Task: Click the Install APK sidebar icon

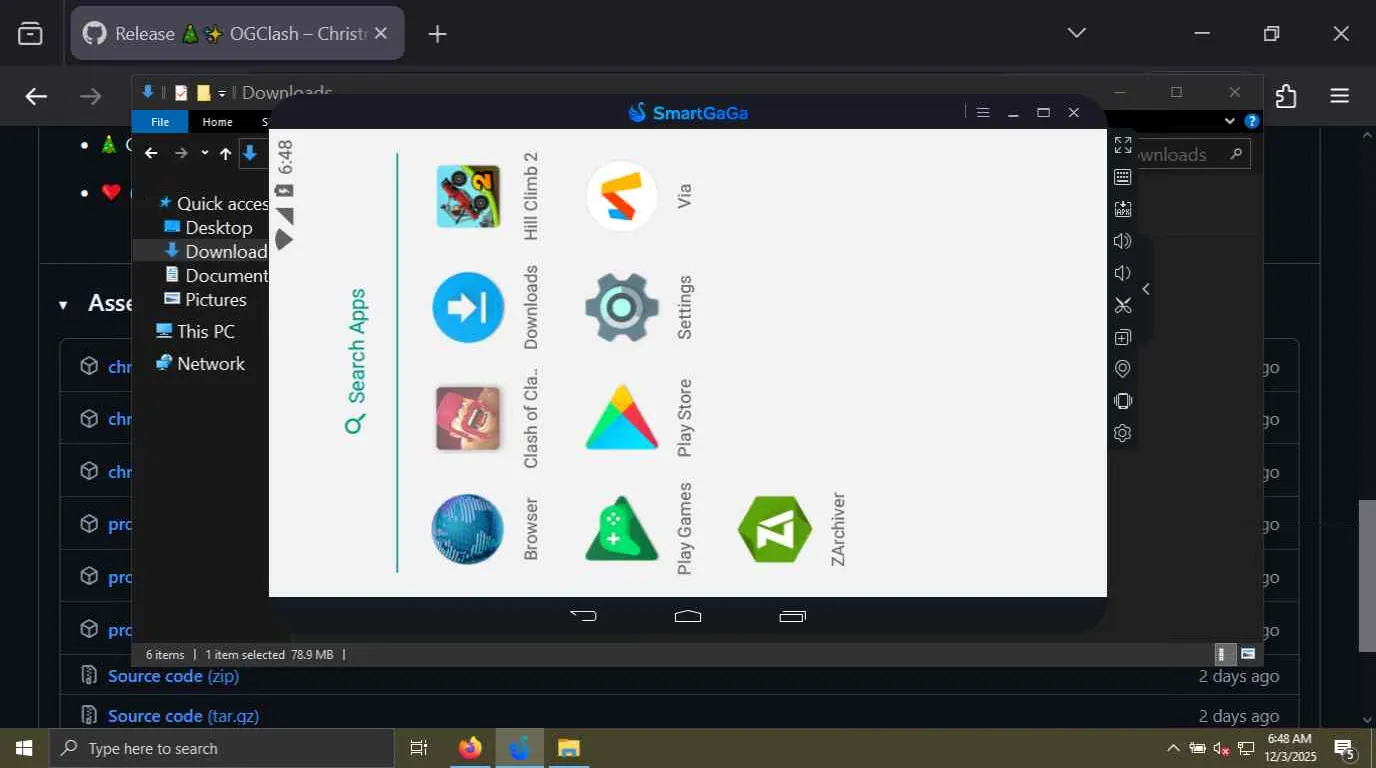Action: click(1123, 209)
